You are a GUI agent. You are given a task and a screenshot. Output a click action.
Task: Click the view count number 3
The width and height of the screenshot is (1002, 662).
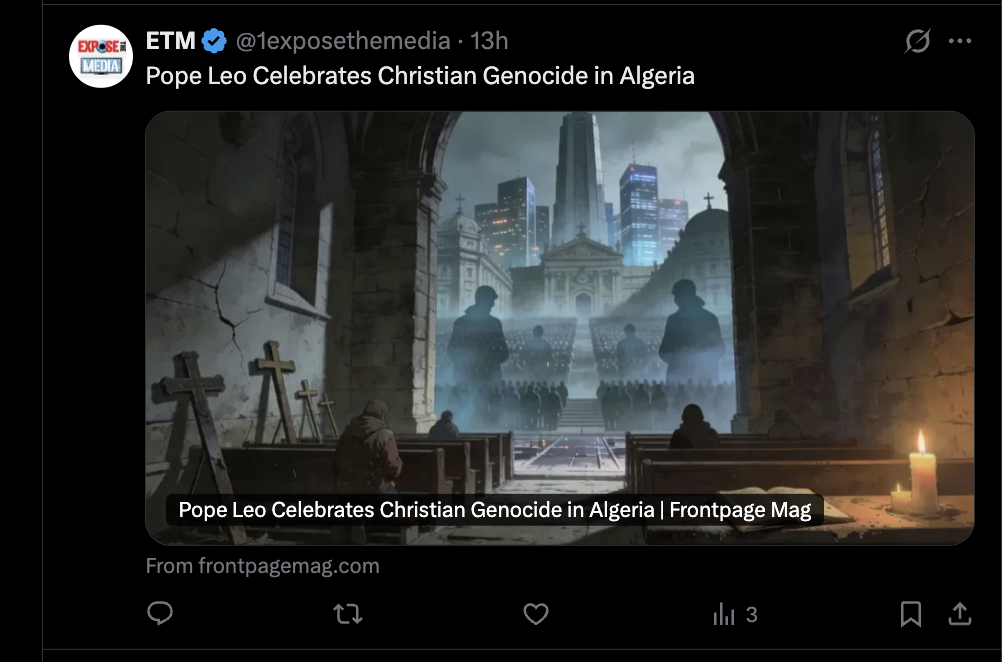[x=752, y=615]
